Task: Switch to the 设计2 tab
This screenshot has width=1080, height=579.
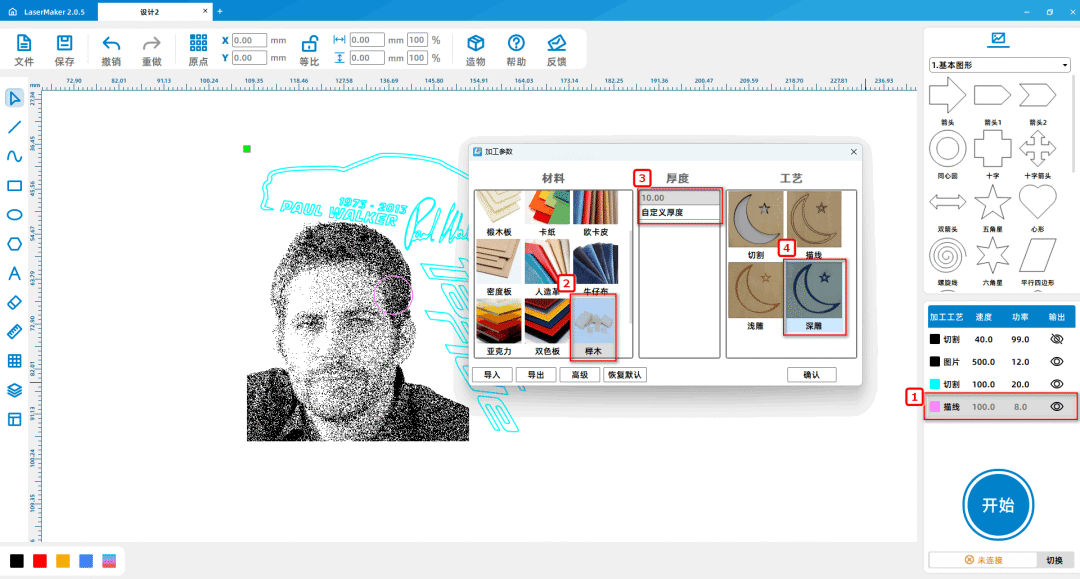Action: click(x=150, y=11)
